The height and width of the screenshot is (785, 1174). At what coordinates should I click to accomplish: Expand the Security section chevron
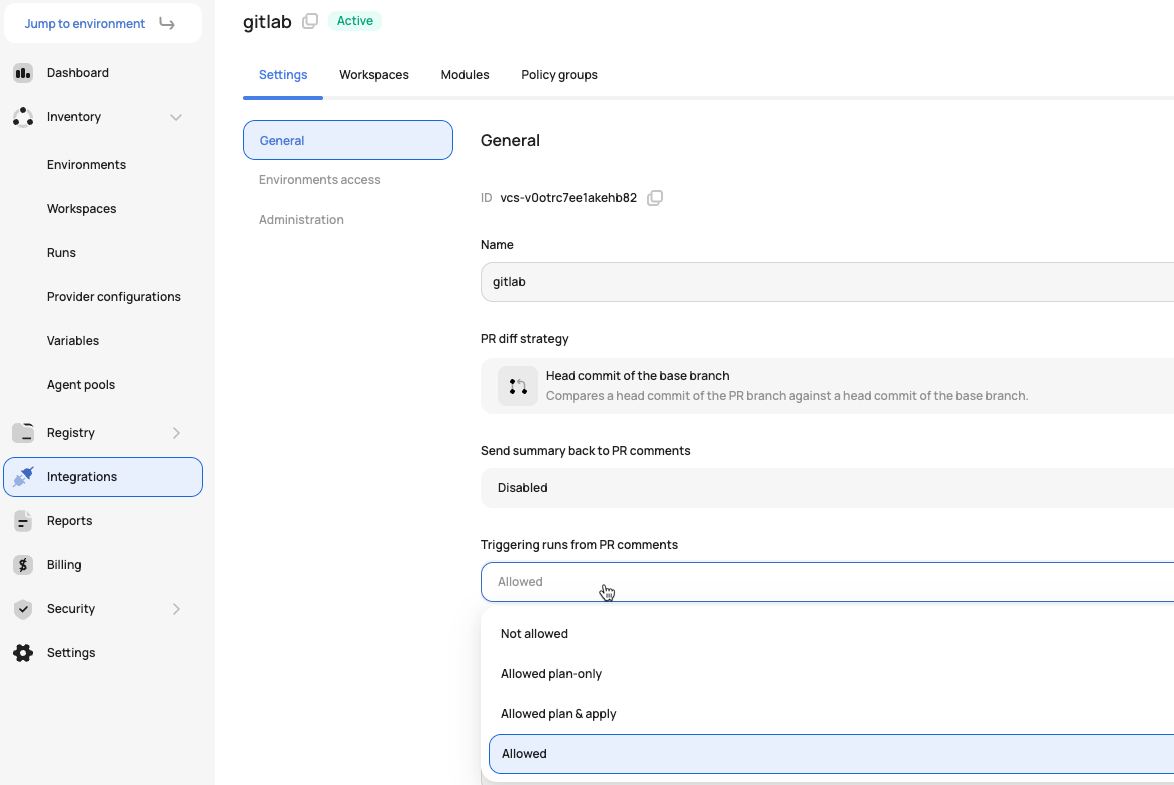176,609
